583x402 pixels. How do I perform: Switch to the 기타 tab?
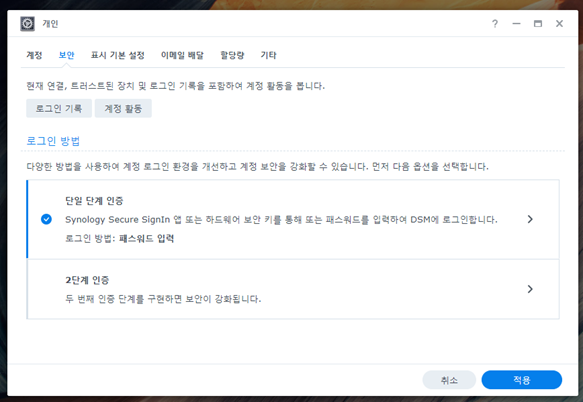coord(268,55)
